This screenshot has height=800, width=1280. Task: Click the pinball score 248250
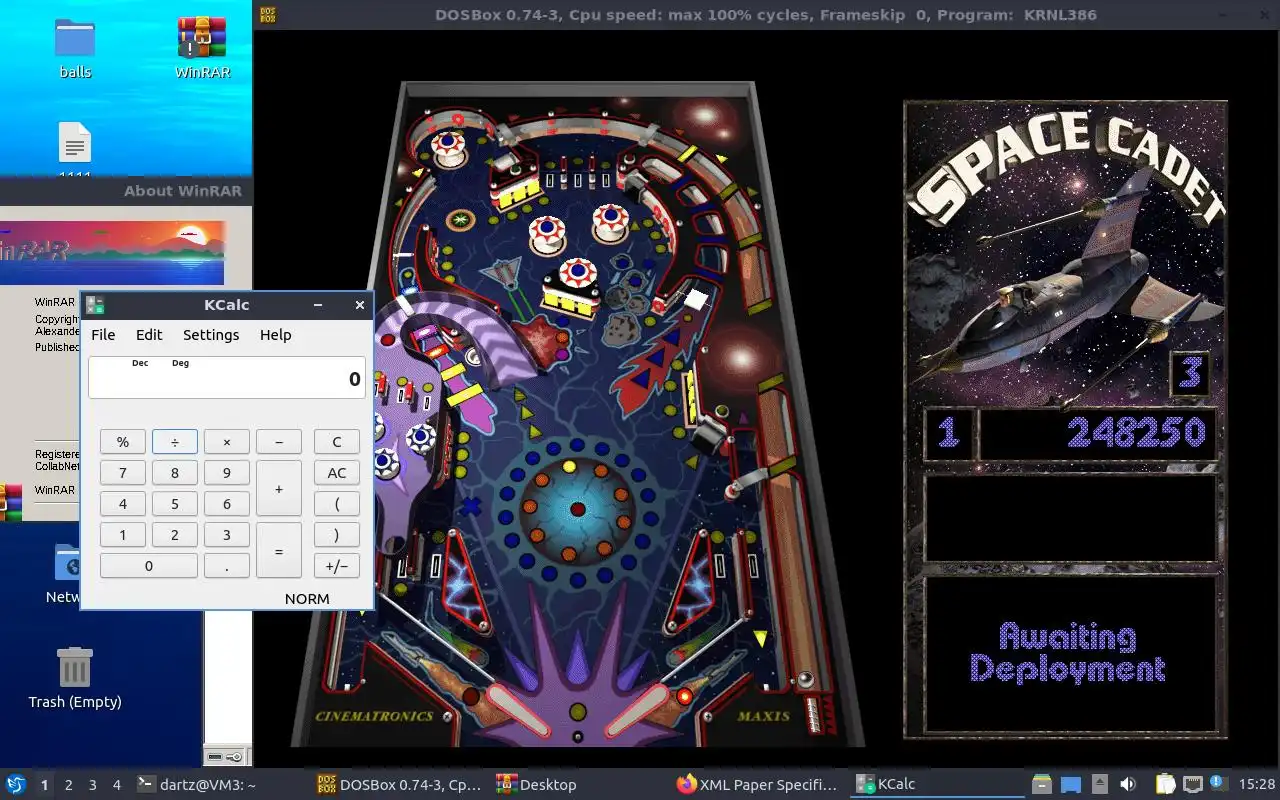(x=1136, y=433)
